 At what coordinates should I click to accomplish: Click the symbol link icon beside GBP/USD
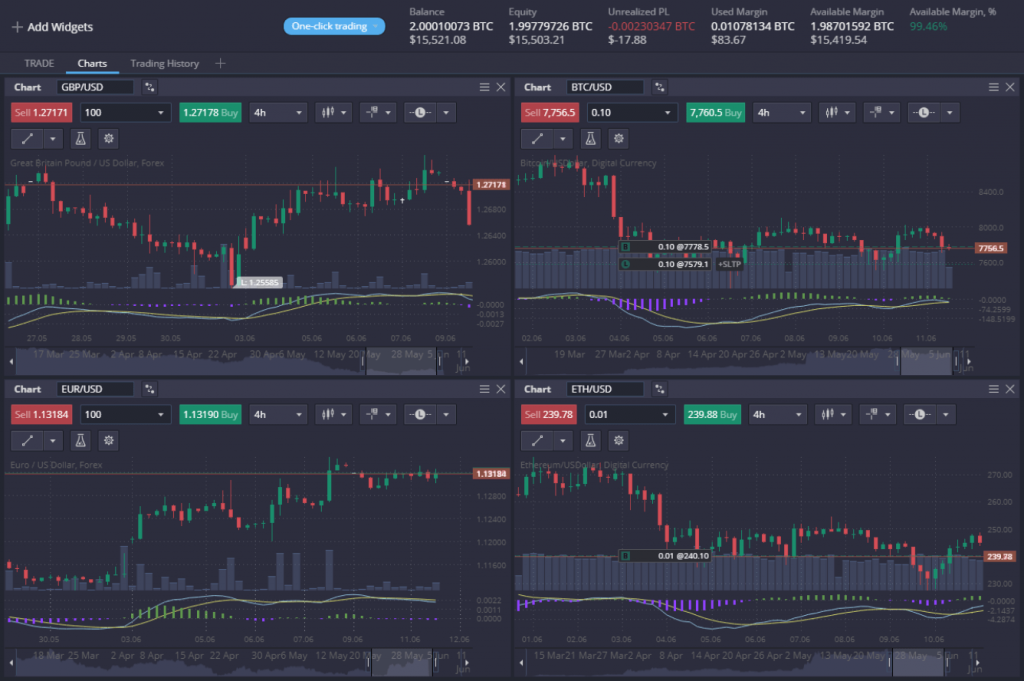pyautogui.click(x=150, y=87)
